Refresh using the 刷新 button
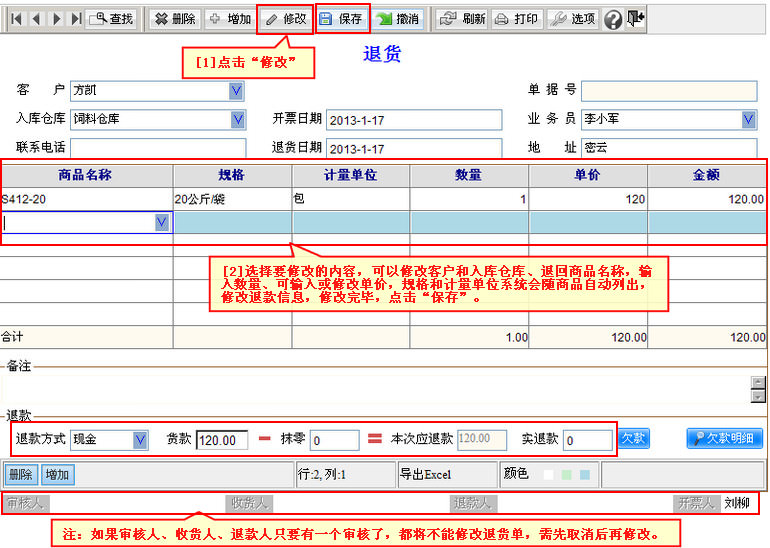This screenshot has width=770, height=548. (463, 19)
